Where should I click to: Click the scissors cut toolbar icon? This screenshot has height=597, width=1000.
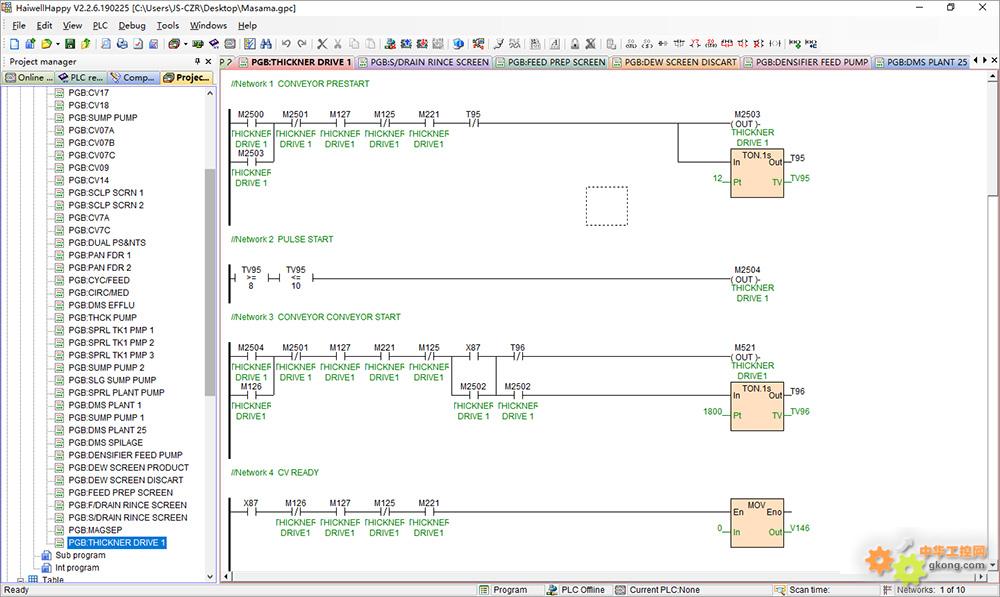coord(337,44)
